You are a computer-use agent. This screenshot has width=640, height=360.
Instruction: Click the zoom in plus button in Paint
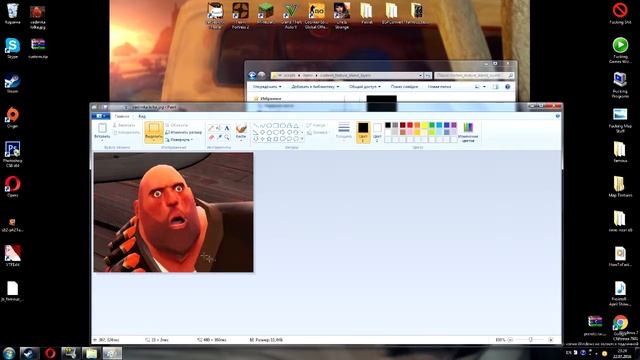coord(551,340)
